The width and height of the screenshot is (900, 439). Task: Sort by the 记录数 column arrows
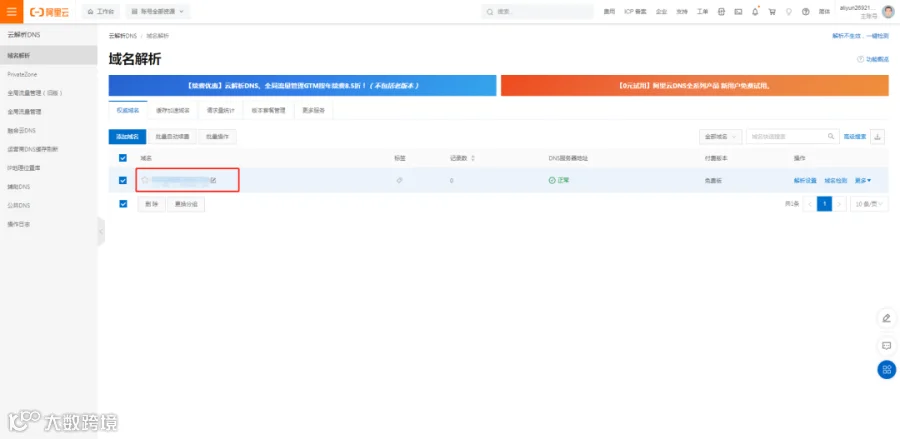(x=473, y=158)
